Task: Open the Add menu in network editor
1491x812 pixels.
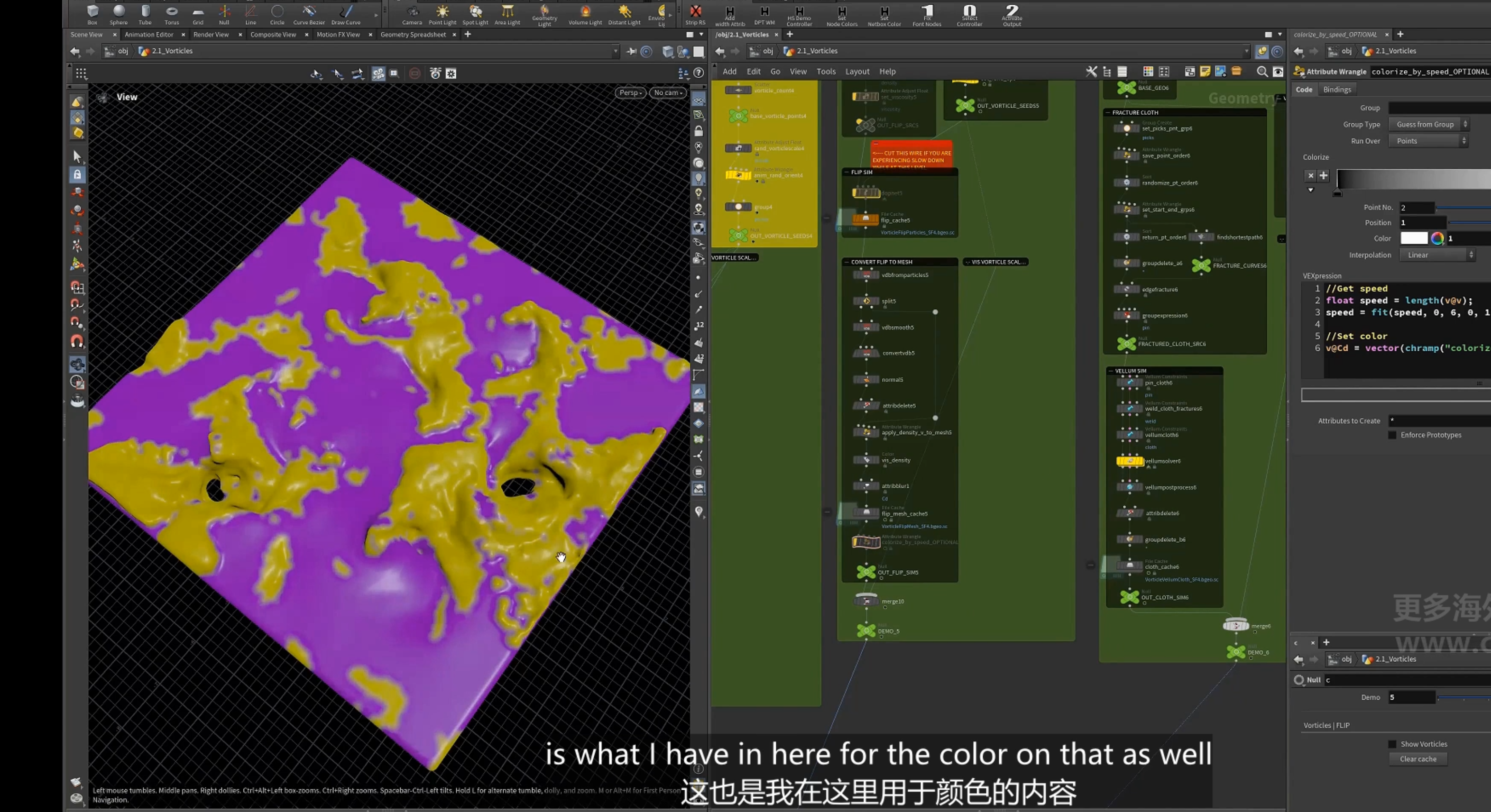Action: [x=729, y=72]
